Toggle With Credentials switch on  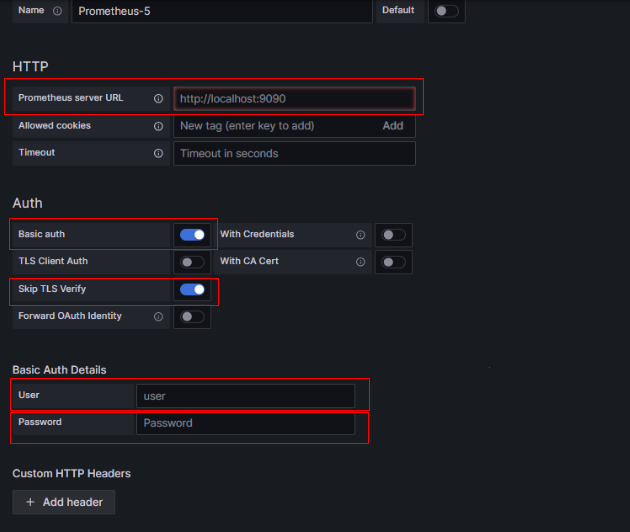click(x=393, y=235)
